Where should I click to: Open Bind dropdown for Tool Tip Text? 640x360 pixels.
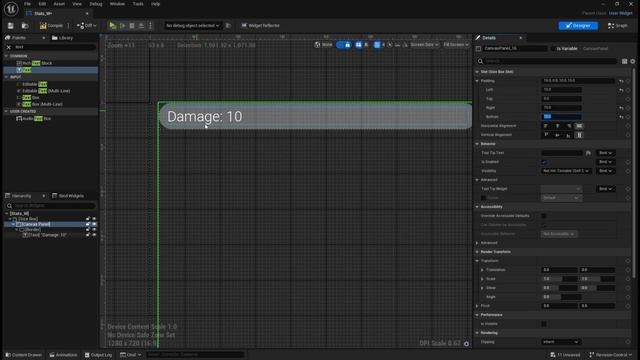coord(606,153)
